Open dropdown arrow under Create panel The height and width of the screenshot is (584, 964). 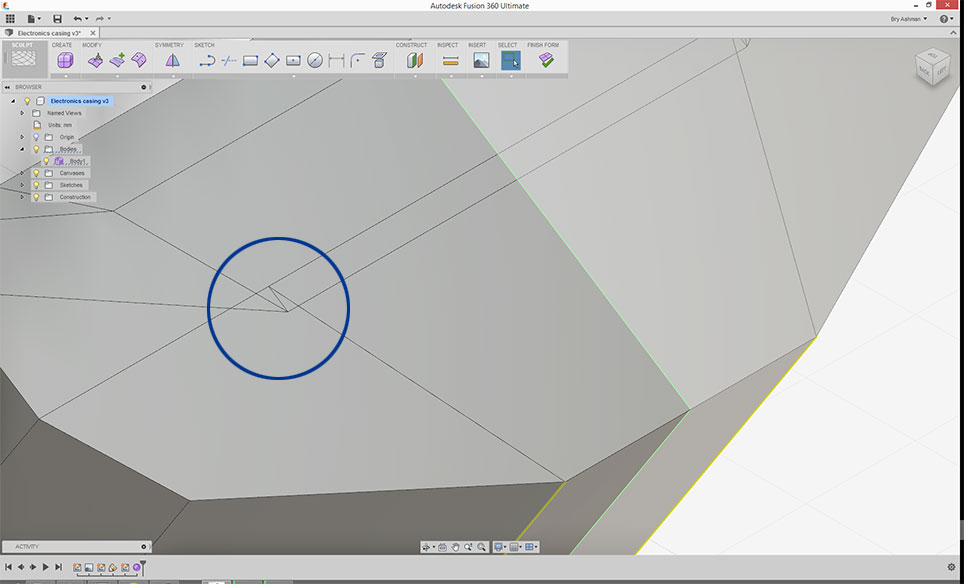(65, 76)
